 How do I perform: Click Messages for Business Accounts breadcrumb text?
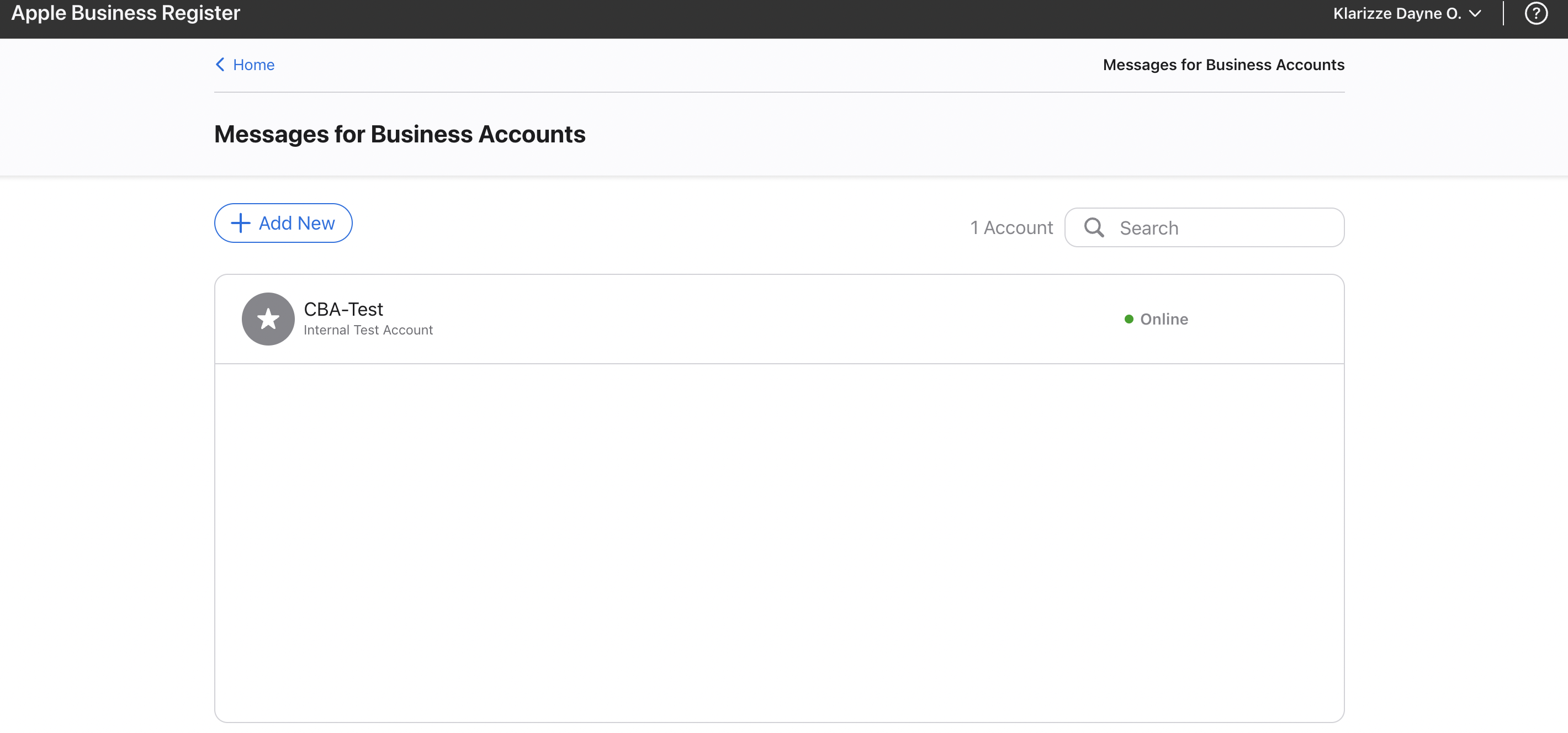tap(1223, 65)
